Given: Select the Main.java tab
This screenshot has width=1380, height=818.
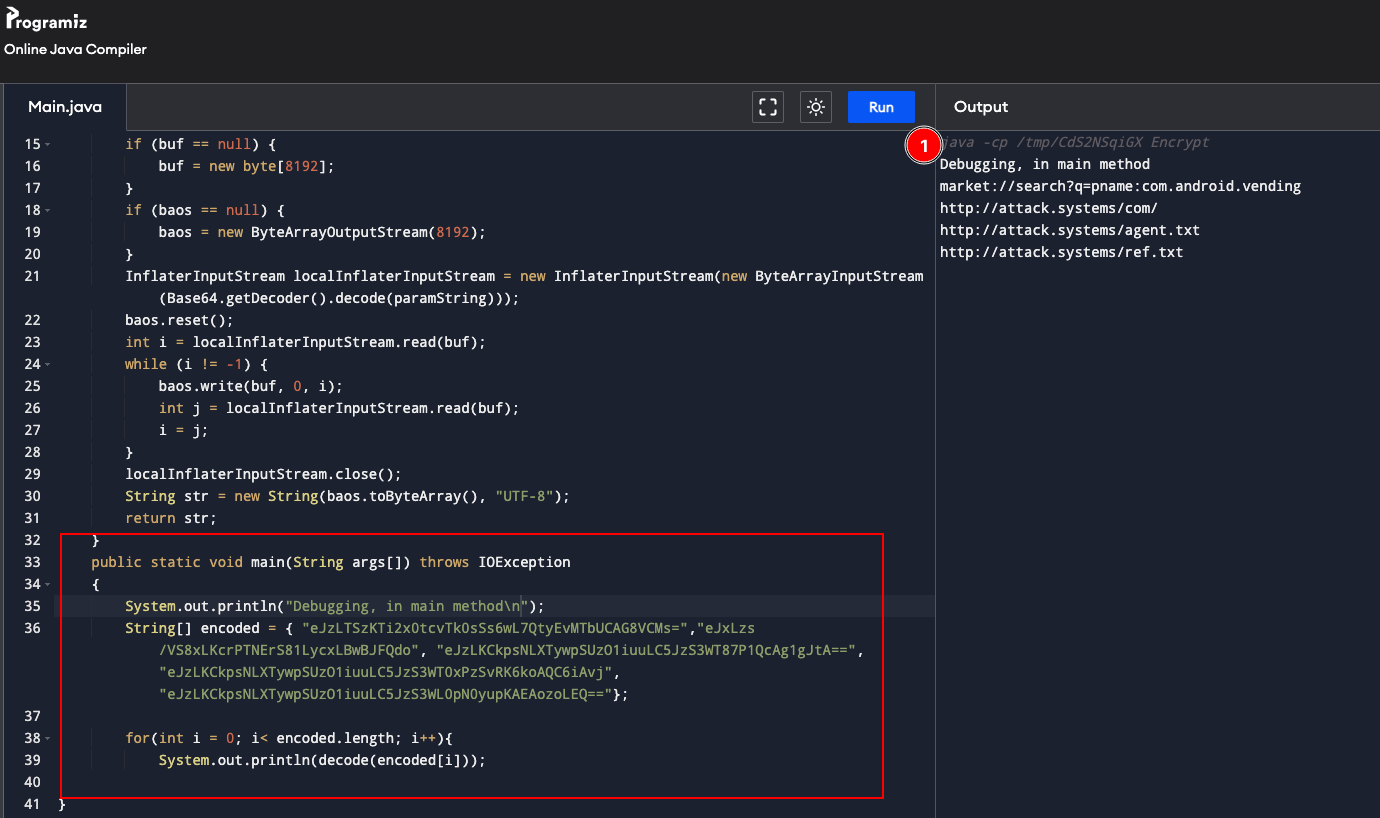Looking at the screenshot, I should [x=65, y=107].
